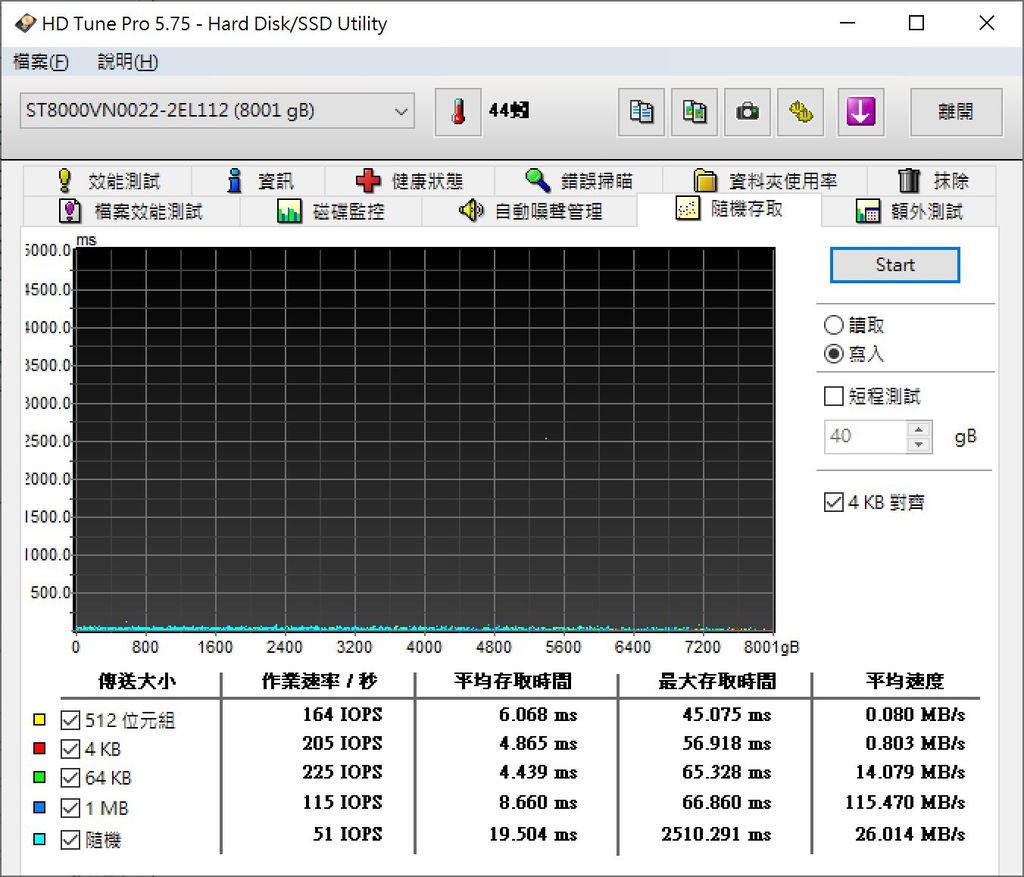Click the copy screenshot to clipboard icon
Viewport: 1024px width, 877px height.
coord(694,112)
